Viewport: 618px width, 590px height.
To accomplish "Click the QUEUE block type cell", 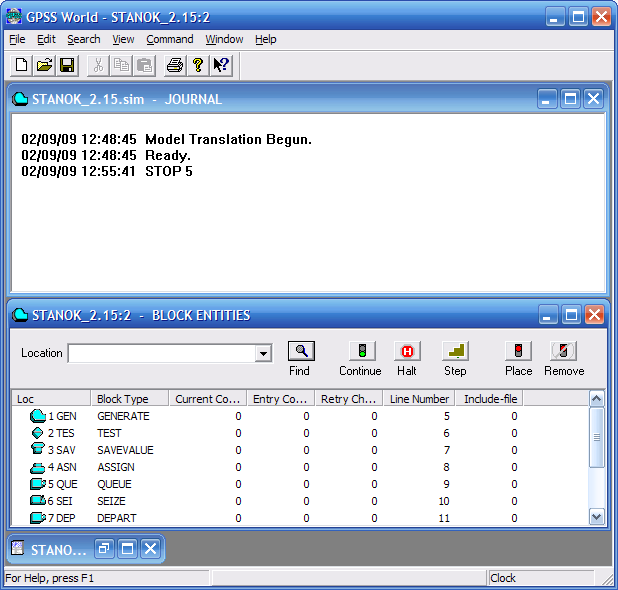I will [114, 484].
